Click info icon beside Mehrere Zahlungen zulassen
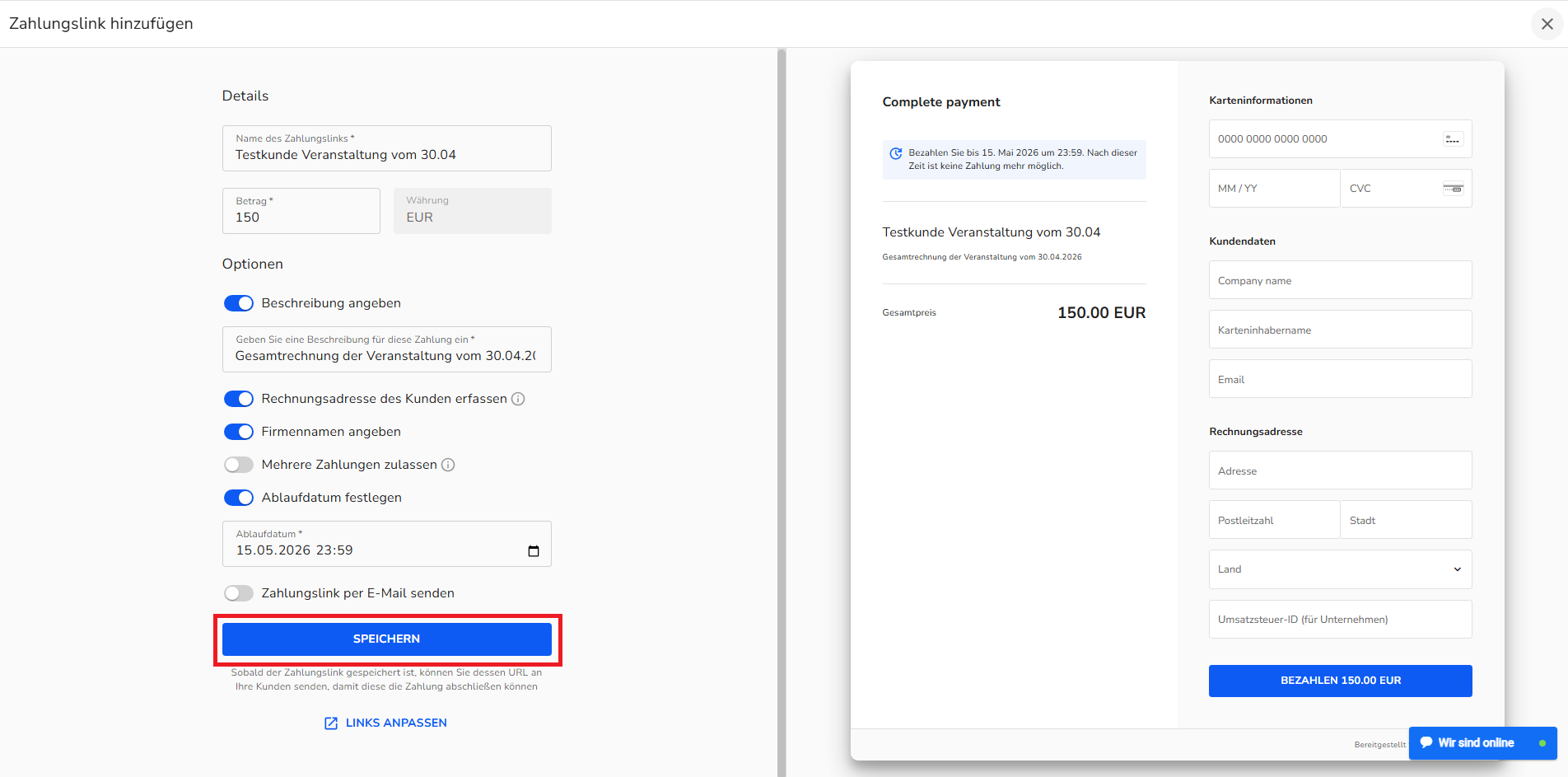 [x=448, y=465]
